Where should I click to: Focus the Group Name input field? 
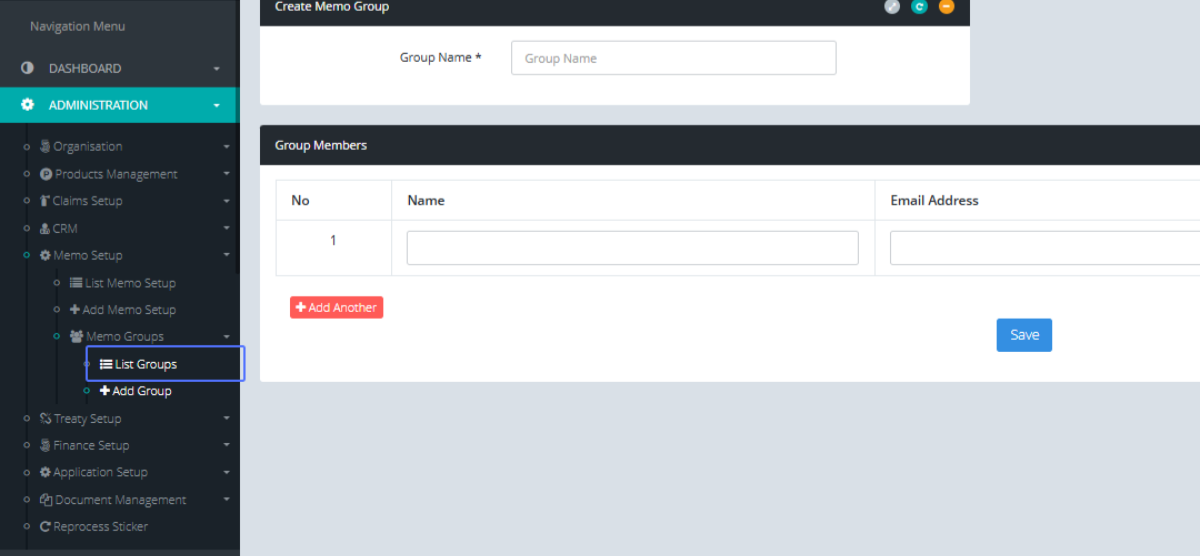(673, 58)
